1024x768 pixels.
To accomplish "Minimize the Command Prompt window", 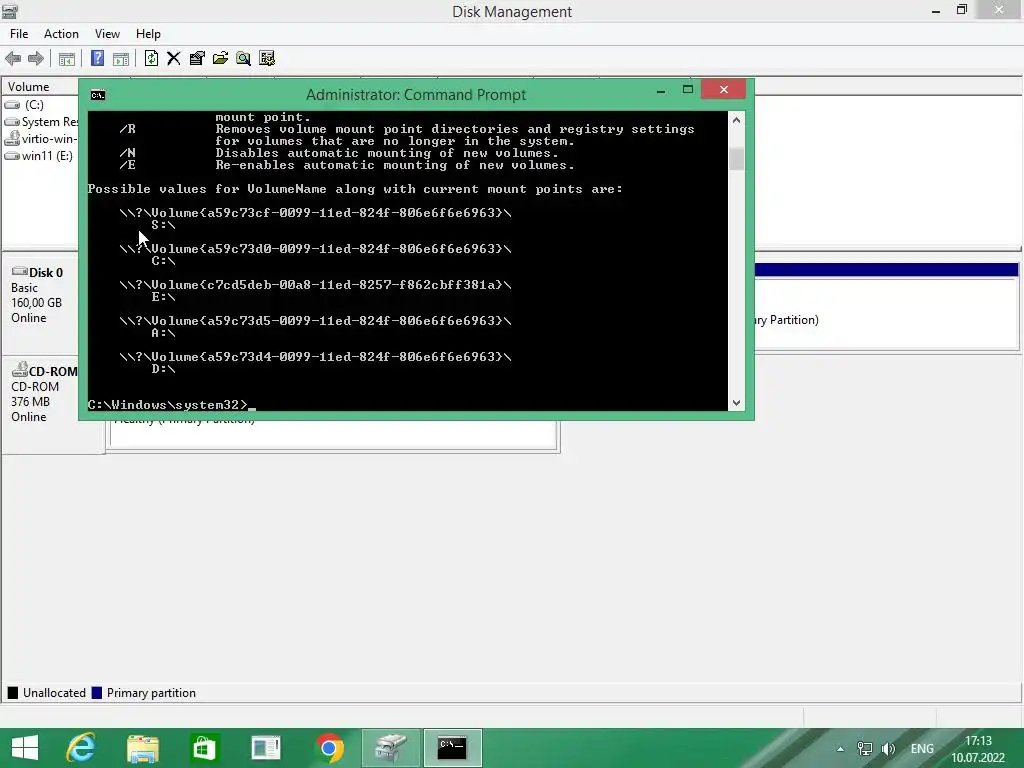I will click(661, 90).
